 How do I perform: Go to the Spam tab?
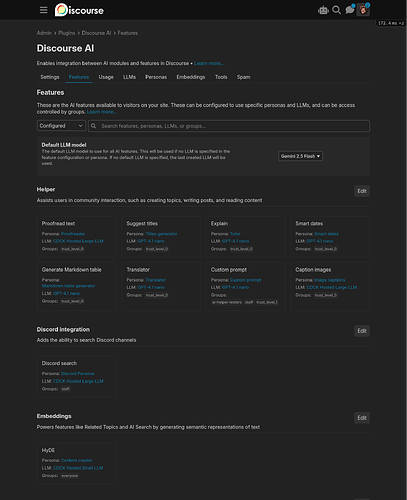(243, 77)
